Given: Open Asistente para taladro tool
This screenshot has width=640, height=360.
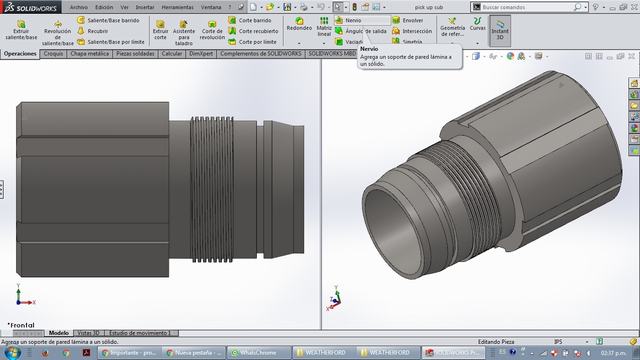Looking at the screenshot, I should [x=184, y=33].
